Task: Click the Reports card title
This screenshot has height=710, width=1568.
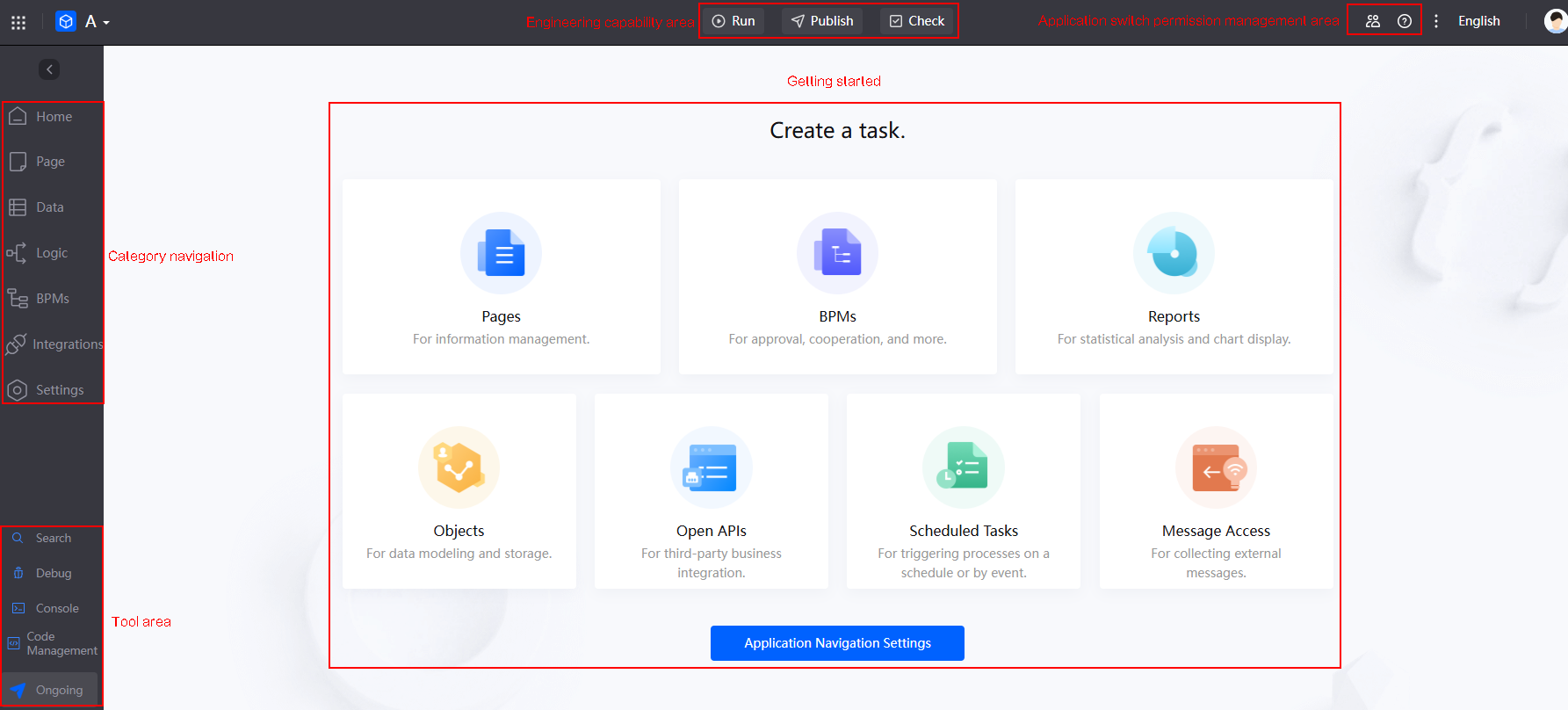Action: [x=1174, y=316]
